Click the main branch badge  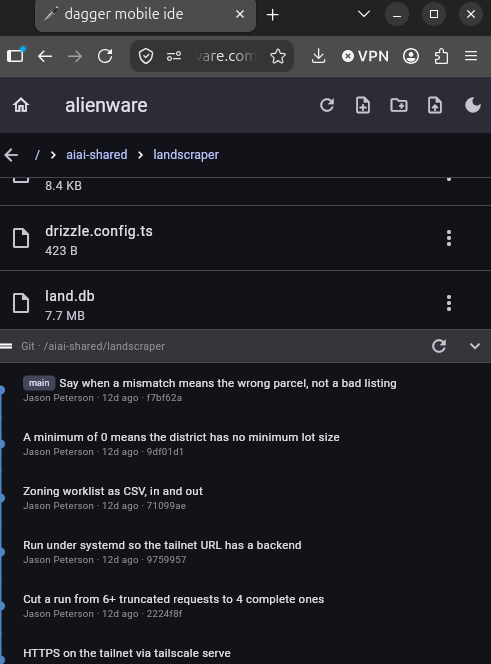[x=39, y=383]
